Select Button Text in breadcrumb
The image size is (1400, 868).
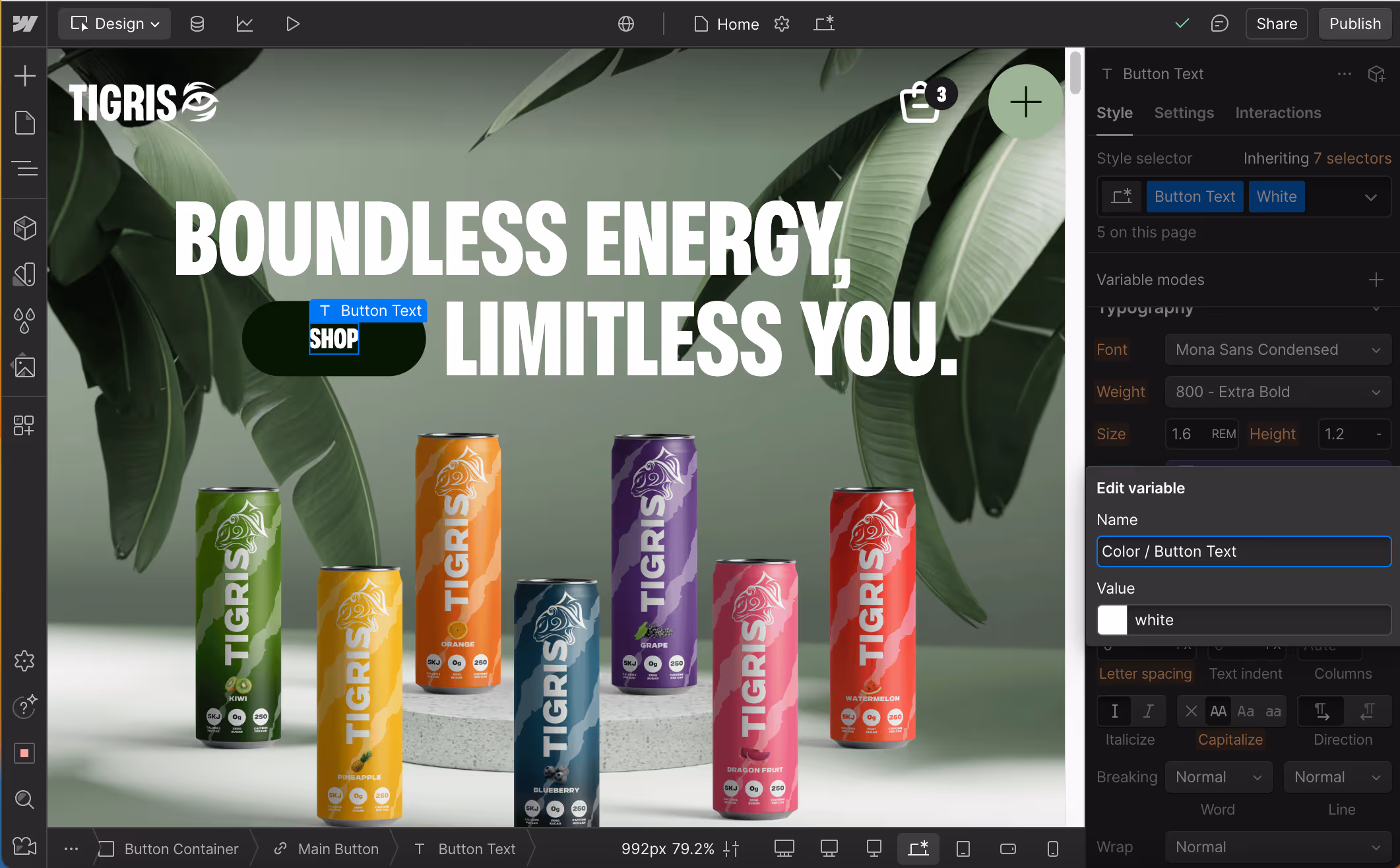pyautogui.click(x=465, y=848)
